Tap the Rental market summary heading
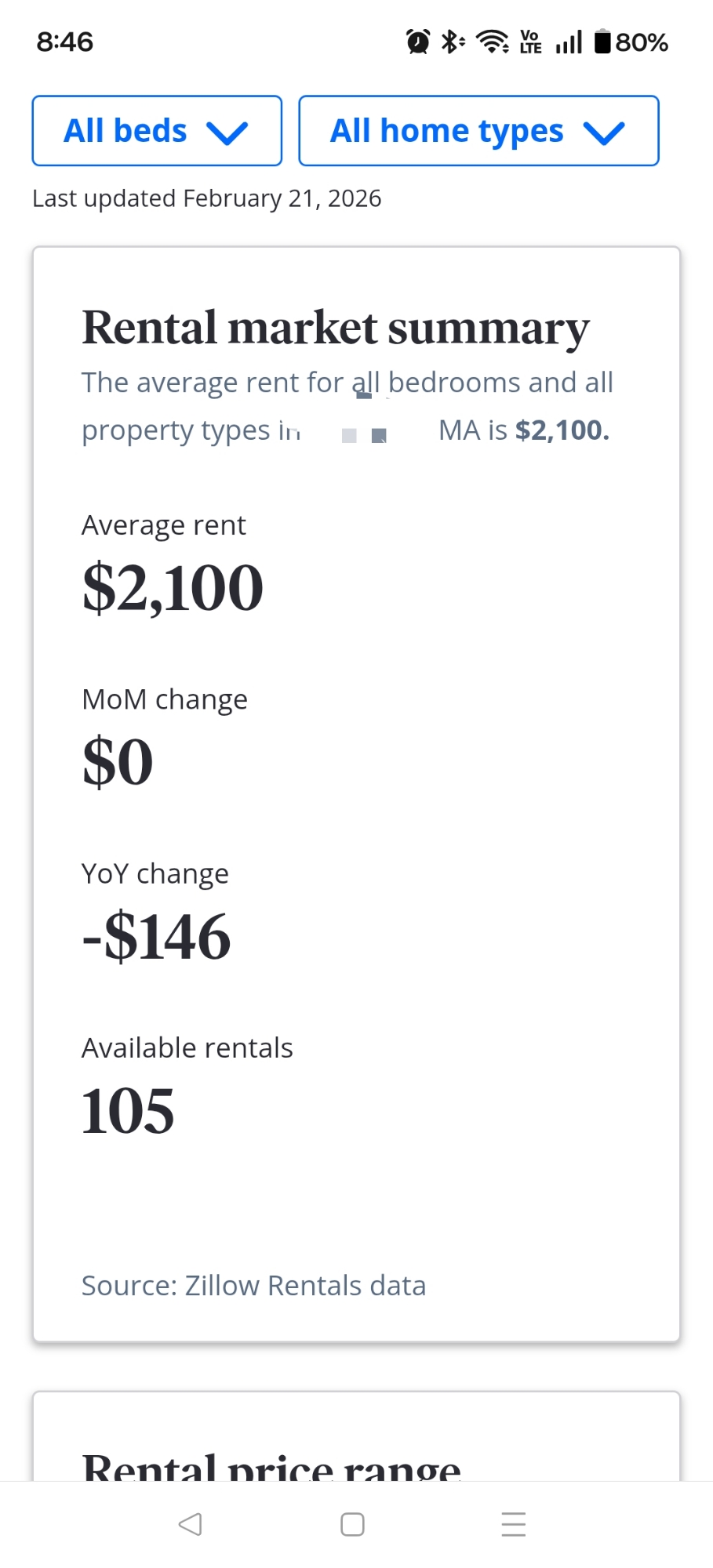Viewport: 713px width, 1568px height. (x=335, y=328)
